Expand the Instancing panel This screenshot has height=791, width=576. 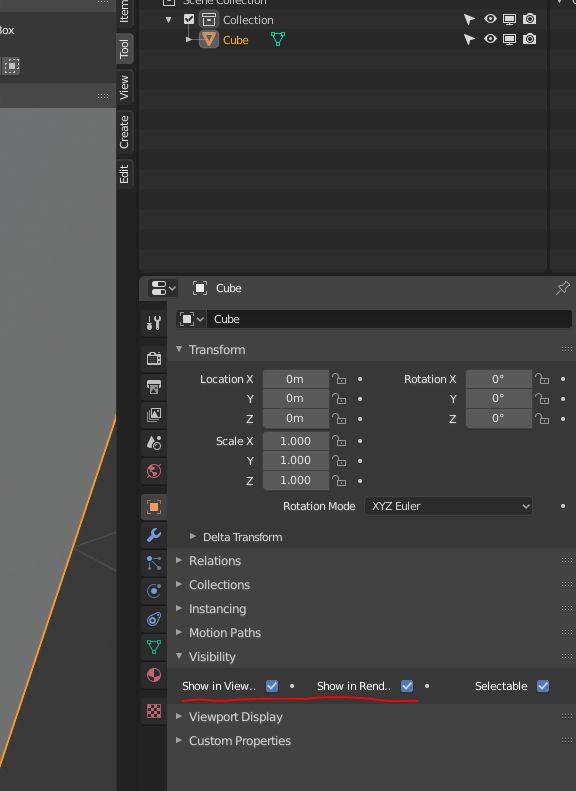tap(179, 608)
